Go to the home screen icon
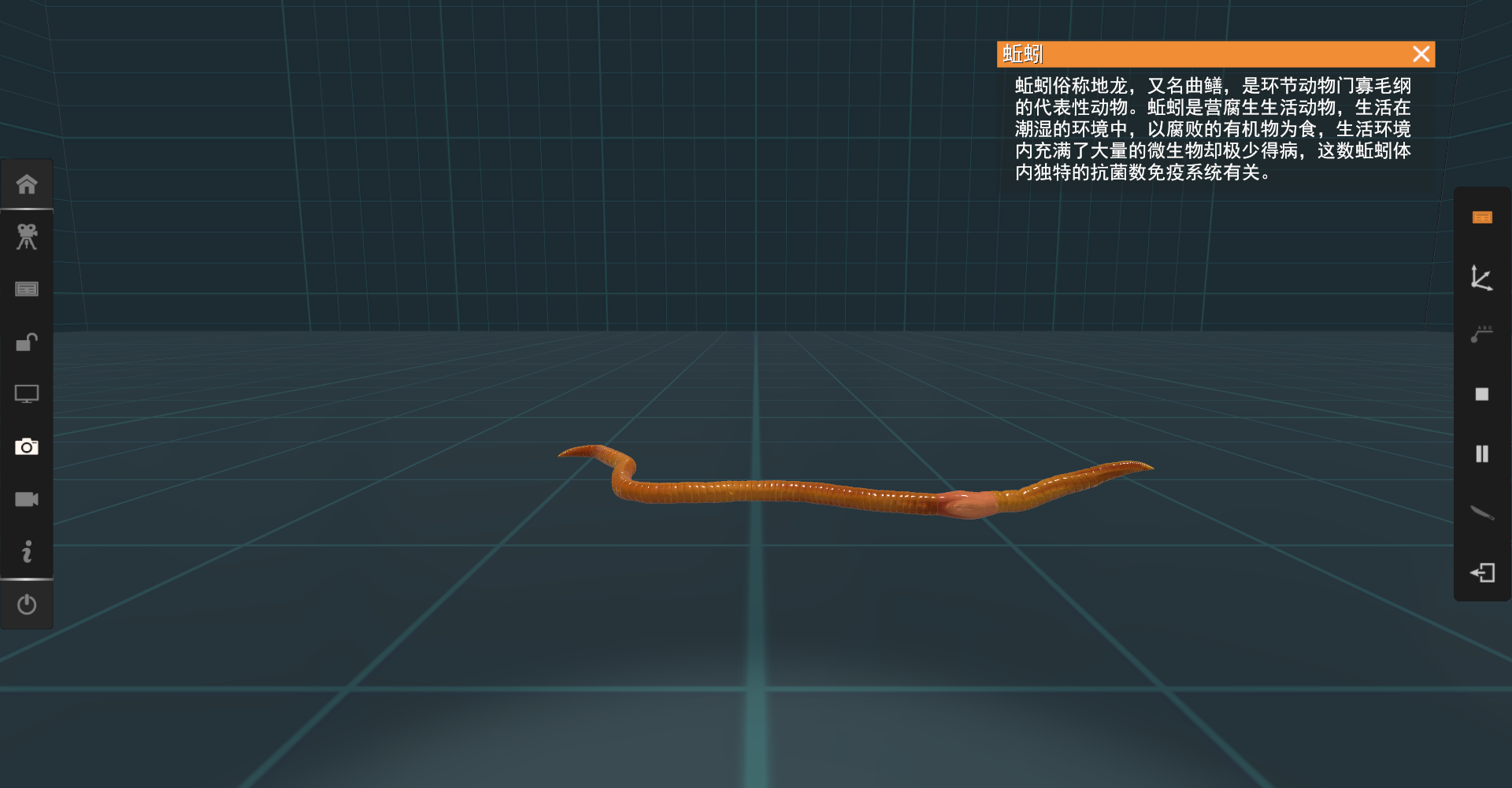 27,184
